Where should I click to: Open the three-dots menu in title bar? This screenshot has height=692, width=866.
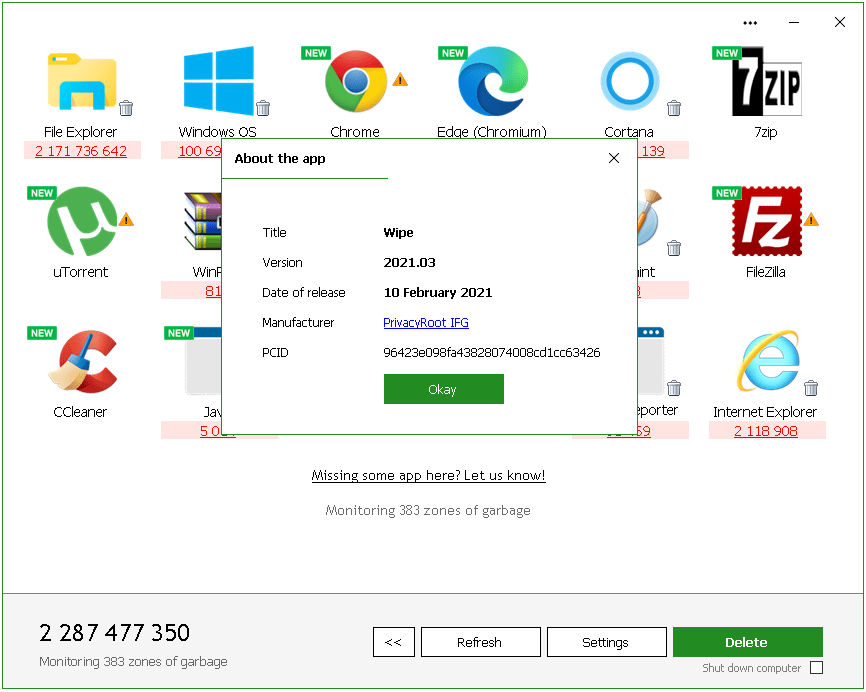coord(750,23)
